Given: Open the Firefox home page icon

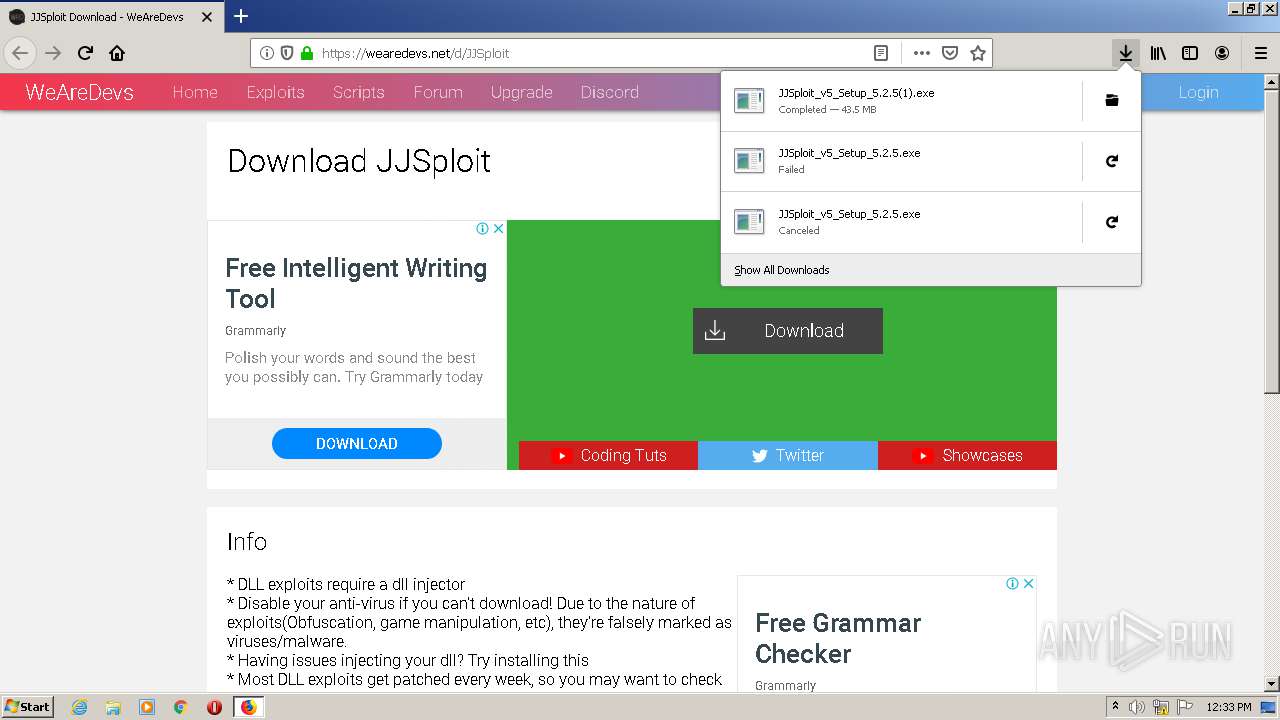Looking at the screenshot, I should [x=117, y=53].
